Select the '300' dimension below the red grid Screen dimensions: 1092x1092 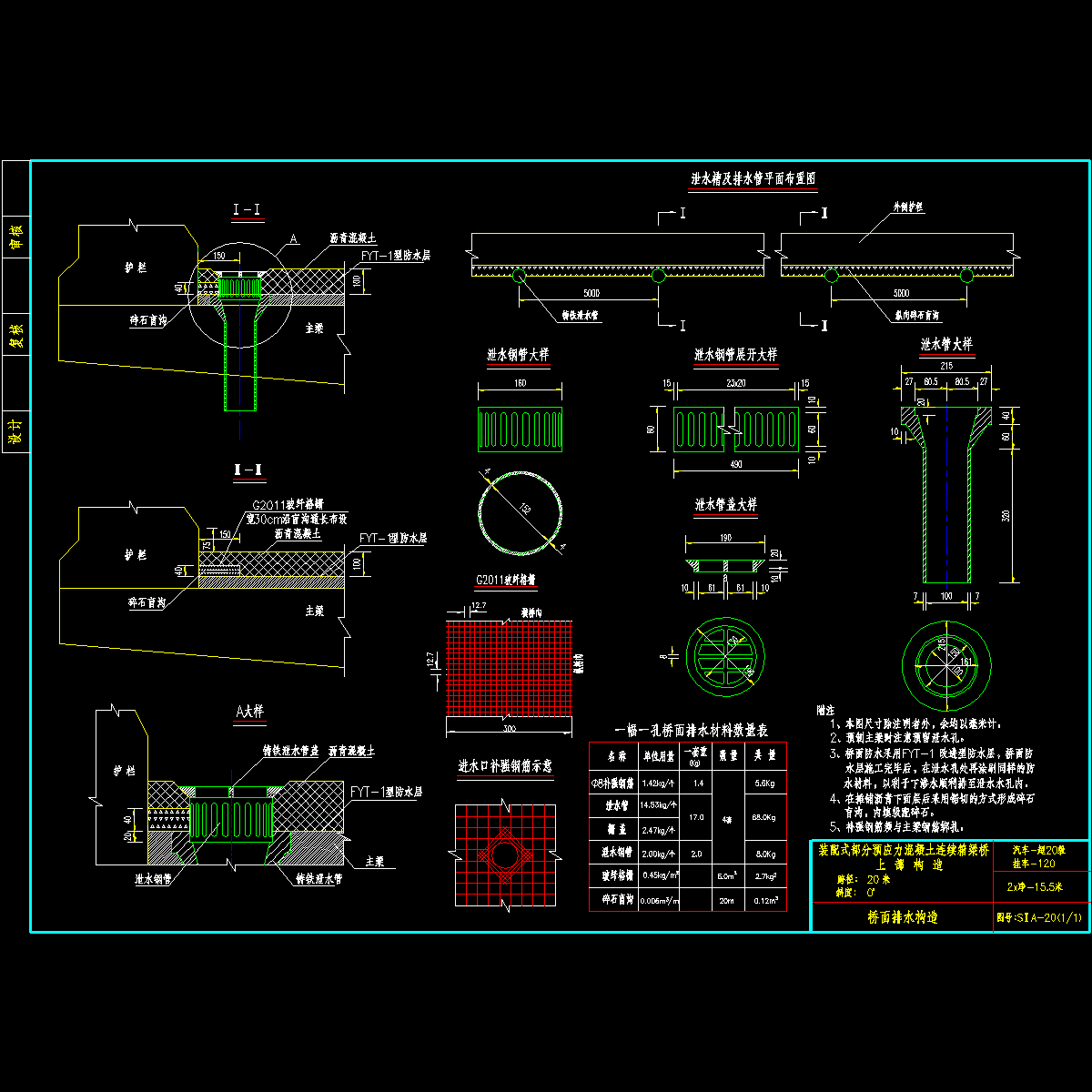coord(508,730)
